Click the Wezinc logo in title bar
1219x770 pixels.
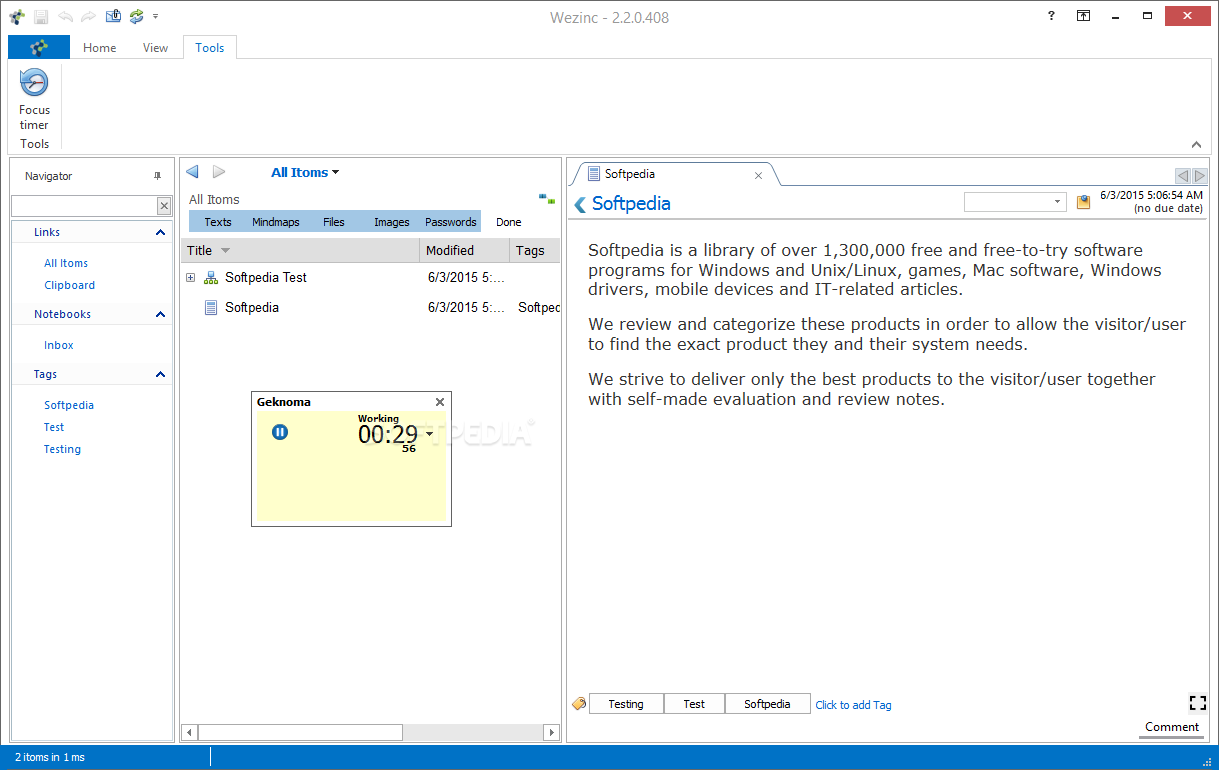click(17, 17)
